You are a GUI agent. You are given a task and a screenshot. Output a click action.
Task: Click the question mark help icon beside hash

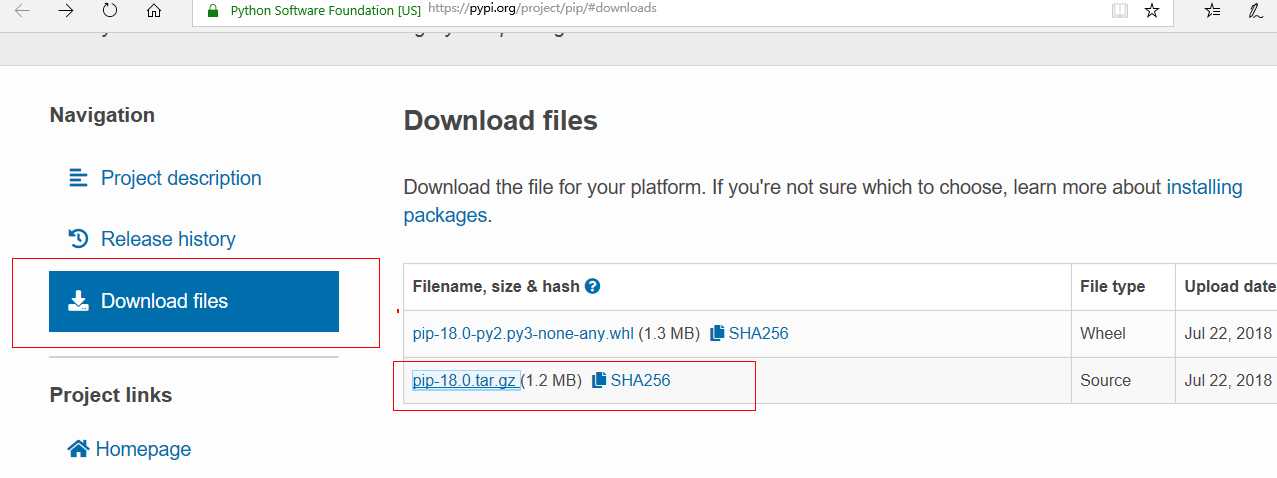tap(592, 286)
